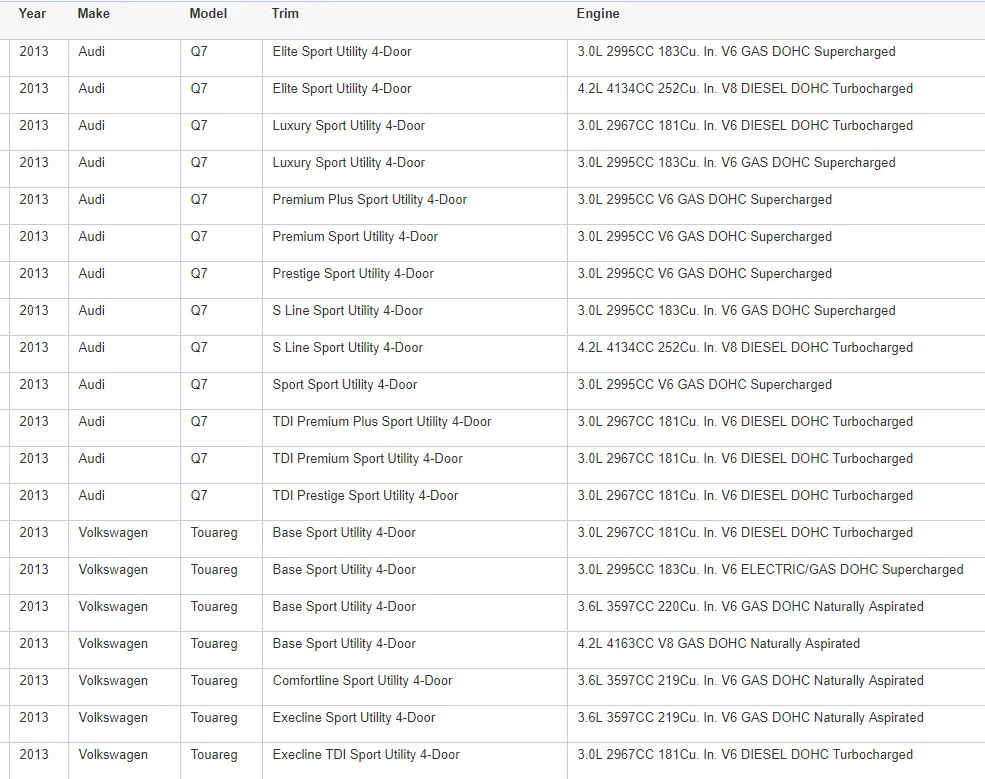The height and width of the screenshot is (779, 985).
Task: Click V8 DIESEL engine cell in S Line row
Action: point(776,354)
